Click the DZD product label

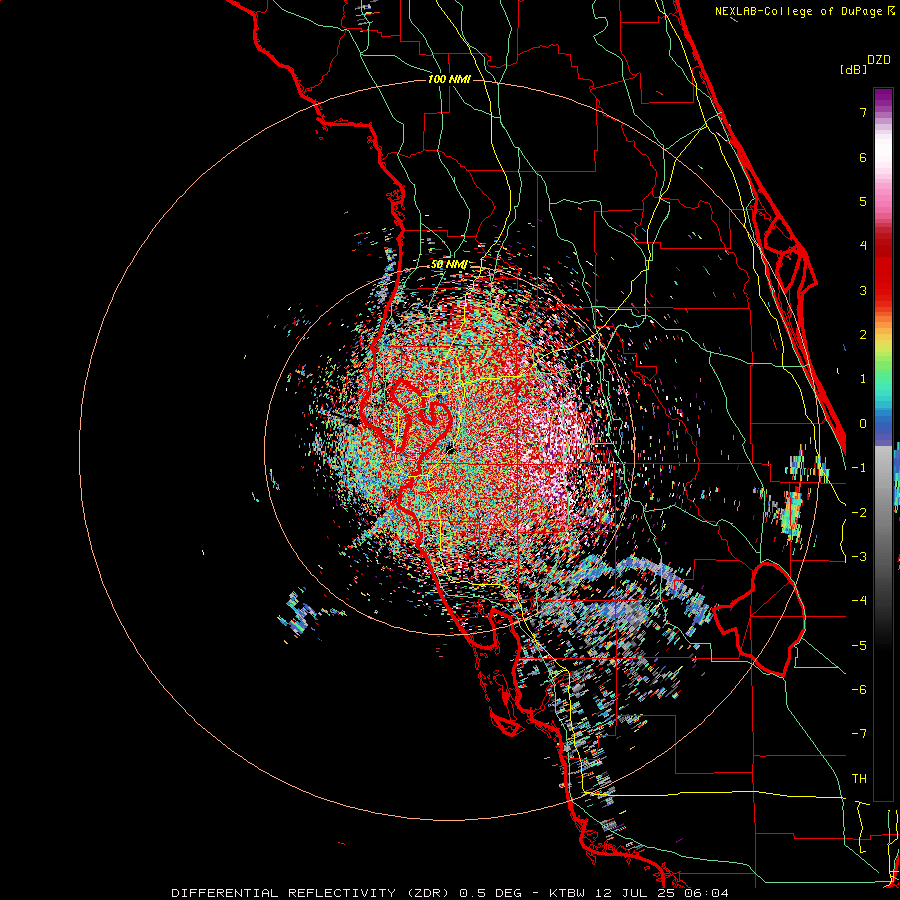(879, 60)
